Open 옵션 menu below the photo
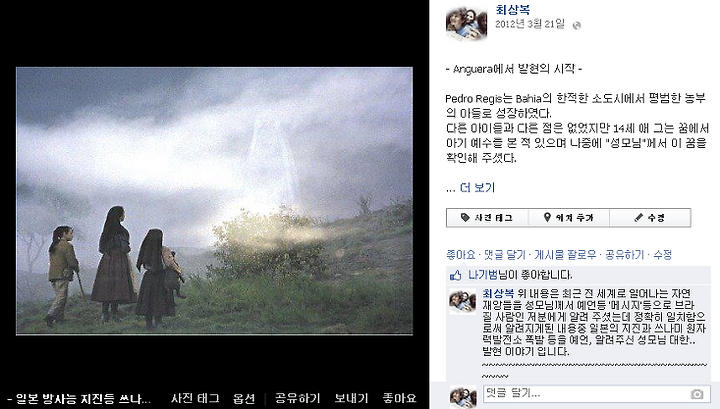 [244, 398]
